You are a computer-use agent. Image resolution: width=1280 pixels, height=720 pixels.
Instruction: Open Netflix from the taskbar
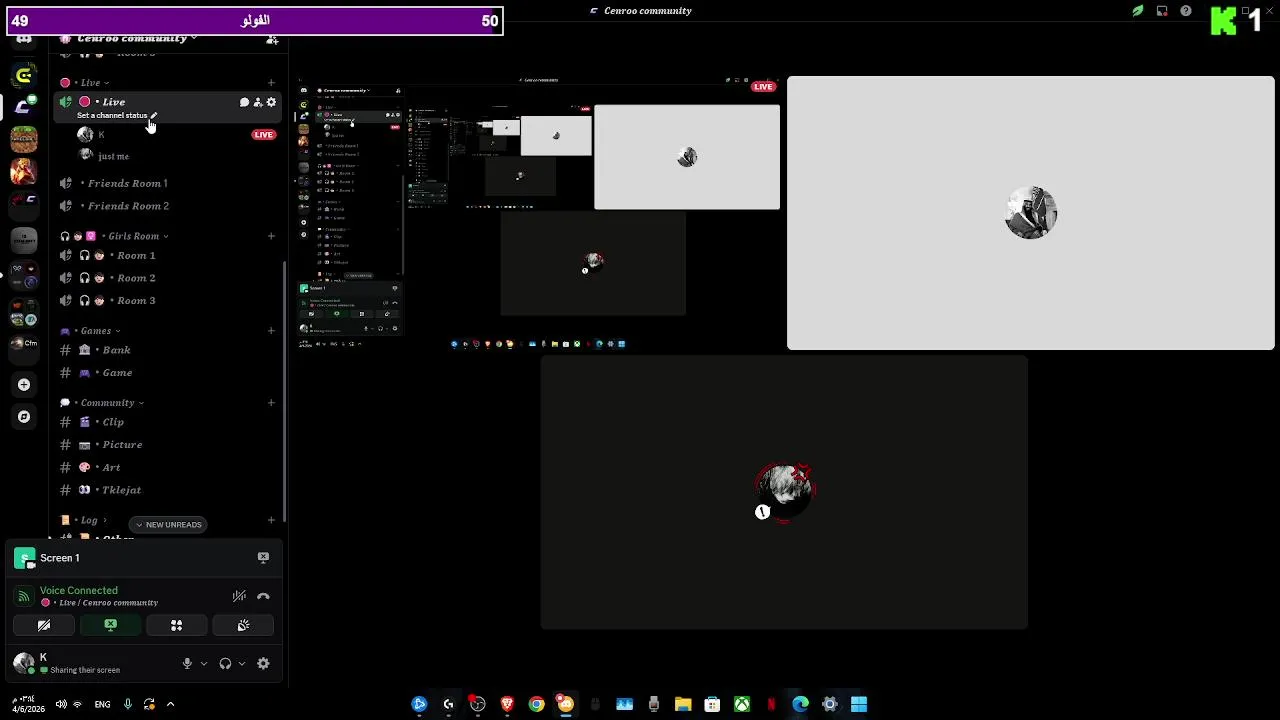(771, 704)
